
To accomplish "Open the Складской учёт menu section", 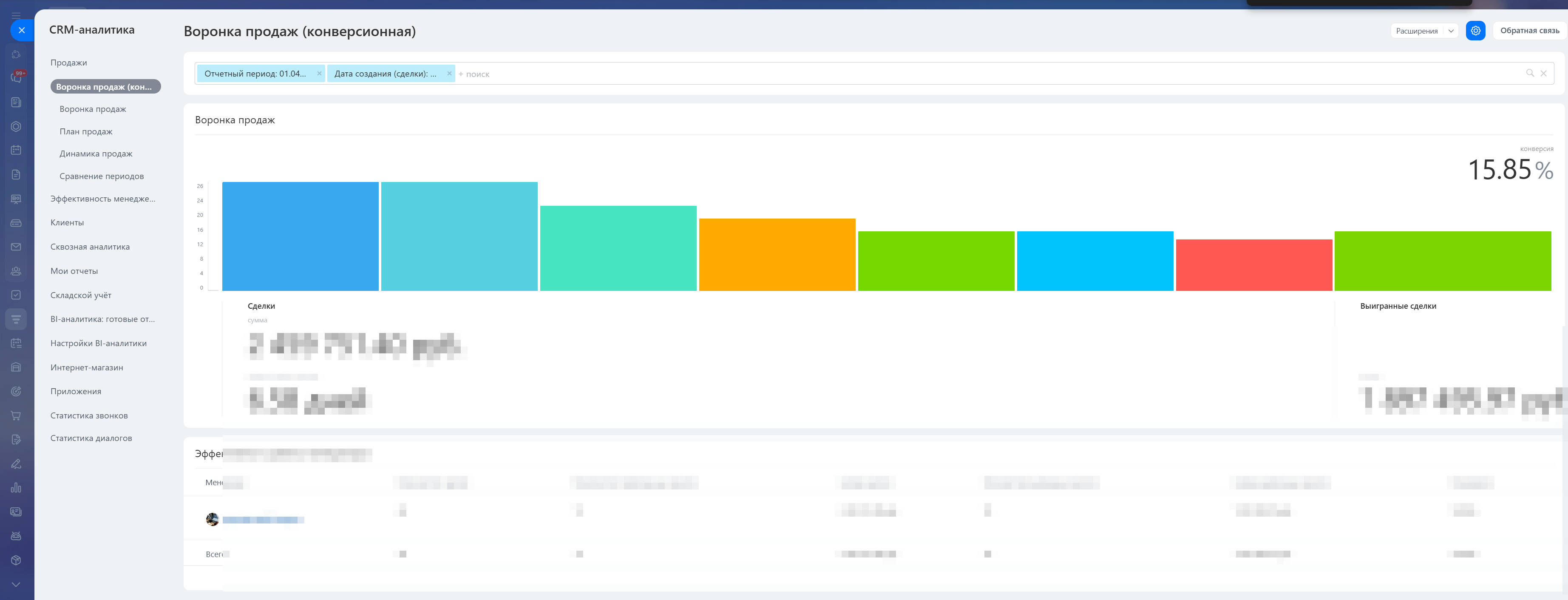I will click(x=81, y=296).
